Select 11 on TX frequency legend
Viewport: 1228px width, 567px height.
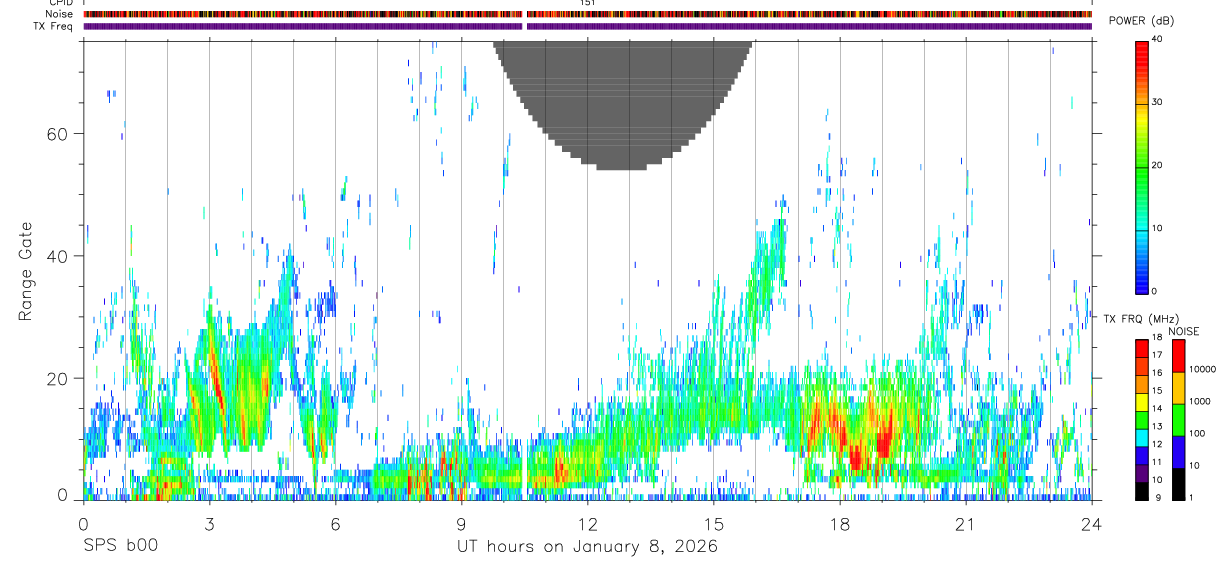(1156, 462)
